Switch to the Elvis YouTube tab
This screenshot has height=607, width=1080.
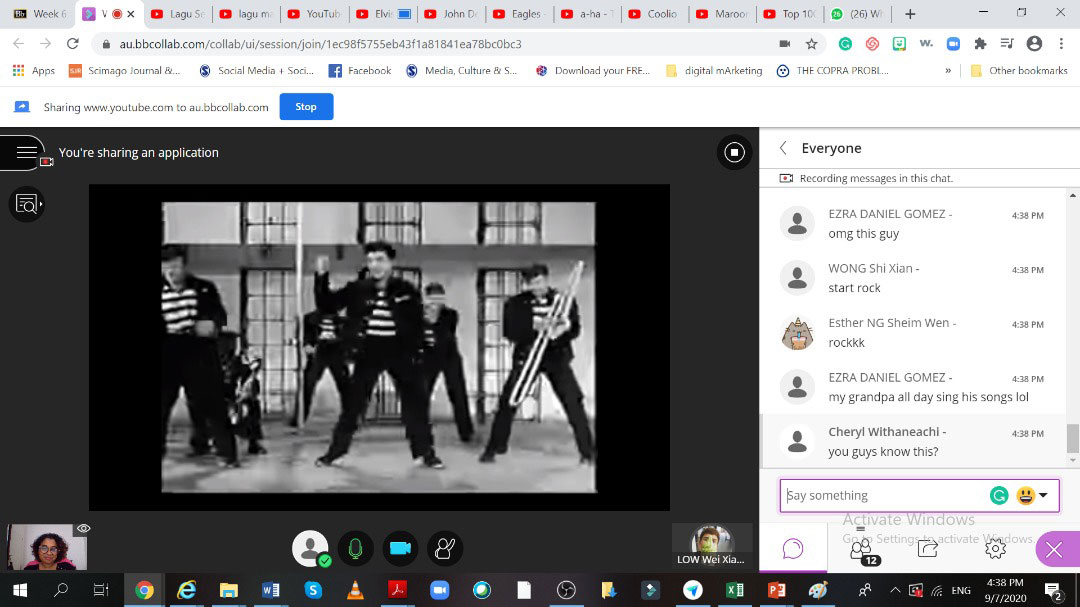pos(383,14)
